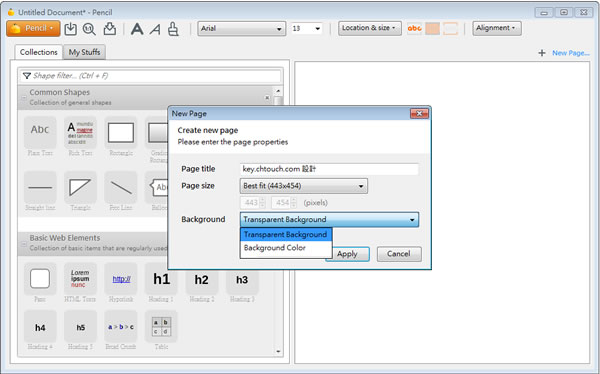The height and width of the screenshot is (374, 600).
Task: Close the Common Shapes collection with x
Action: click(267, 98)
